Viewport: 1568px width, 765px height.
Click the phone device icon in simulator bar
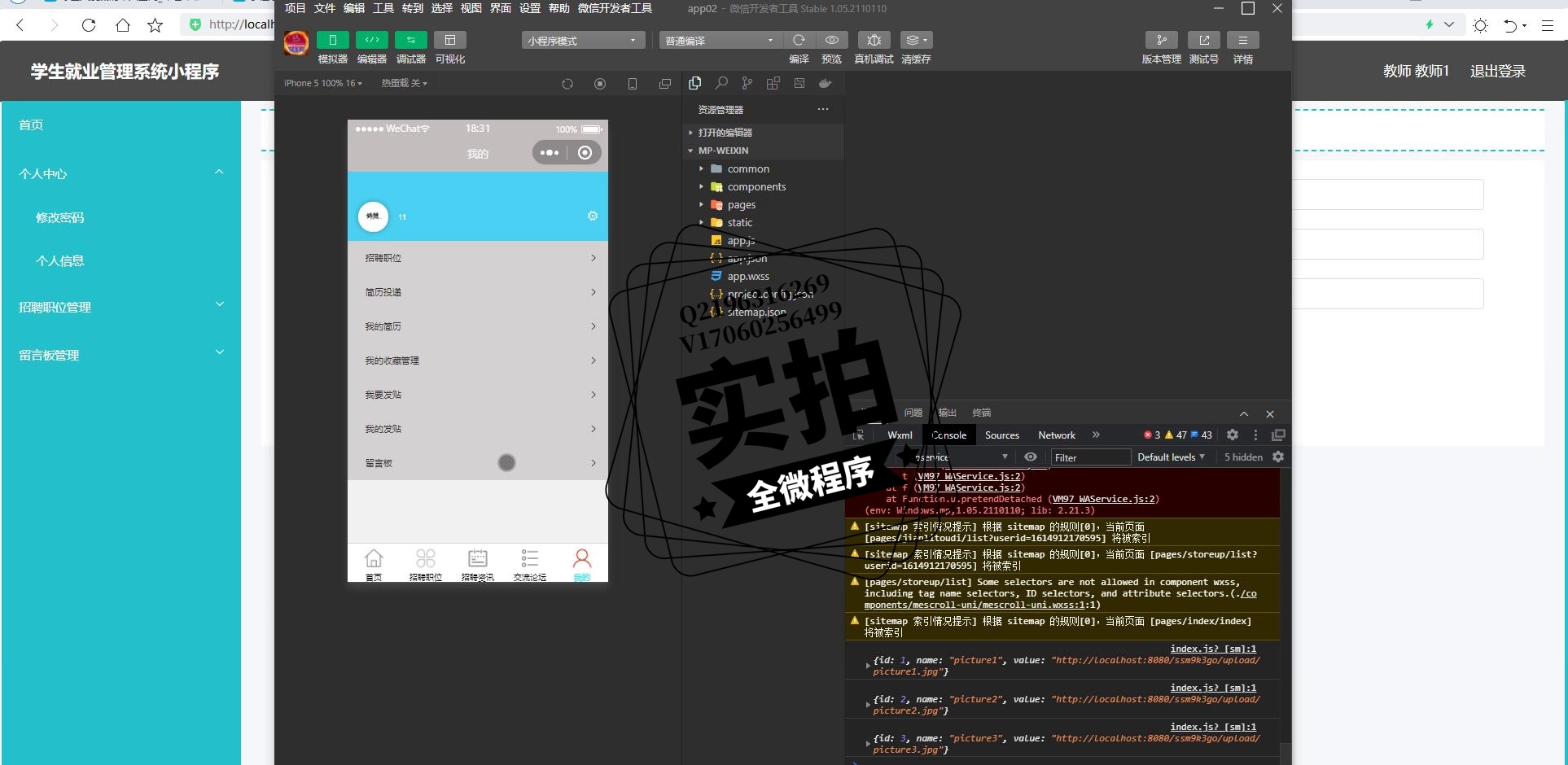tap(633, 84)
